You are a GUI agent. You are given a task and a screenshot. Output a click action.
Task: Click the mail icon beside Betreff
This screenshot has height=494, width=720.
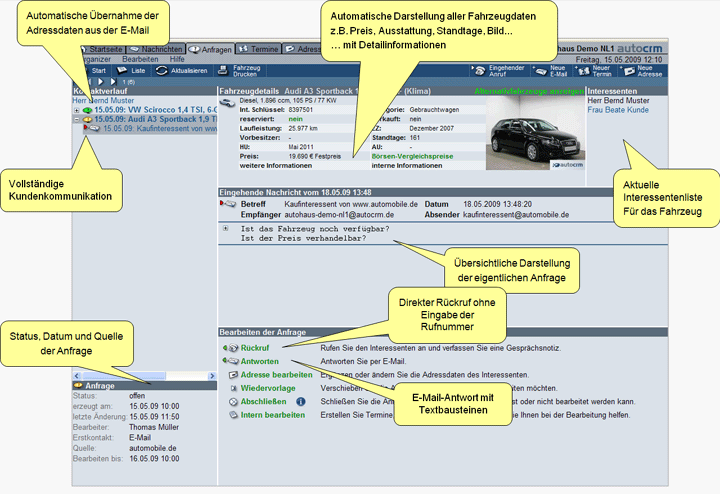[x=228, y=203]
